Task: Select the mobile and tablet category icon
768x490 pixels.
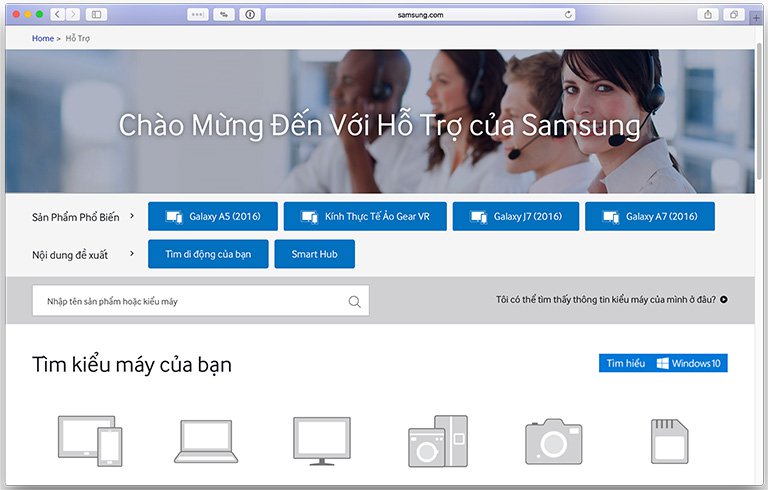Action: point(90,441)
